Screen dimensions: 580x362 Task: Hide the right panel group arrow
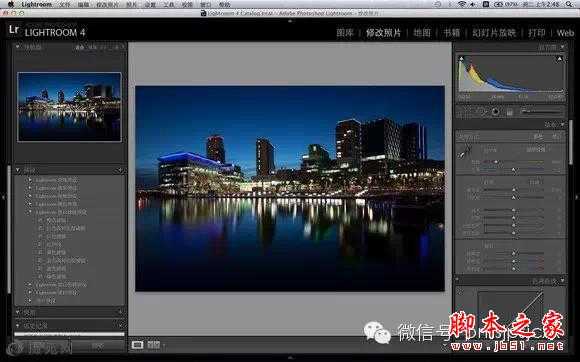tap(577, 197)
